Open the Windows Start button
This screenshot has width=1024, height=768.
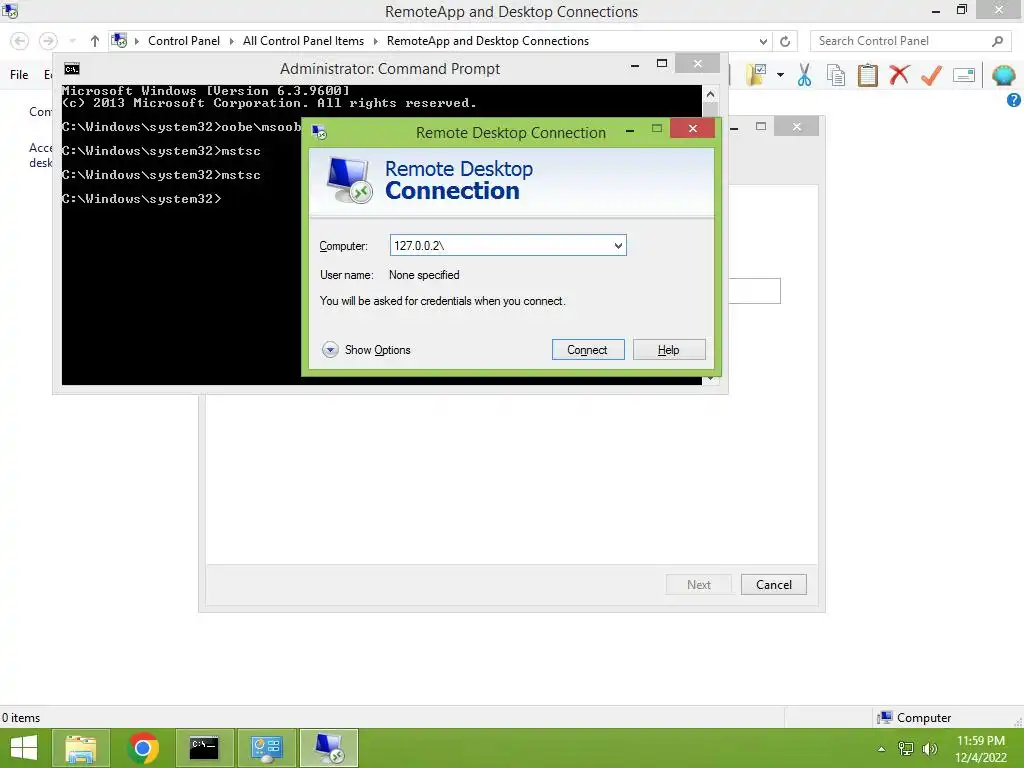coord(24,748)
